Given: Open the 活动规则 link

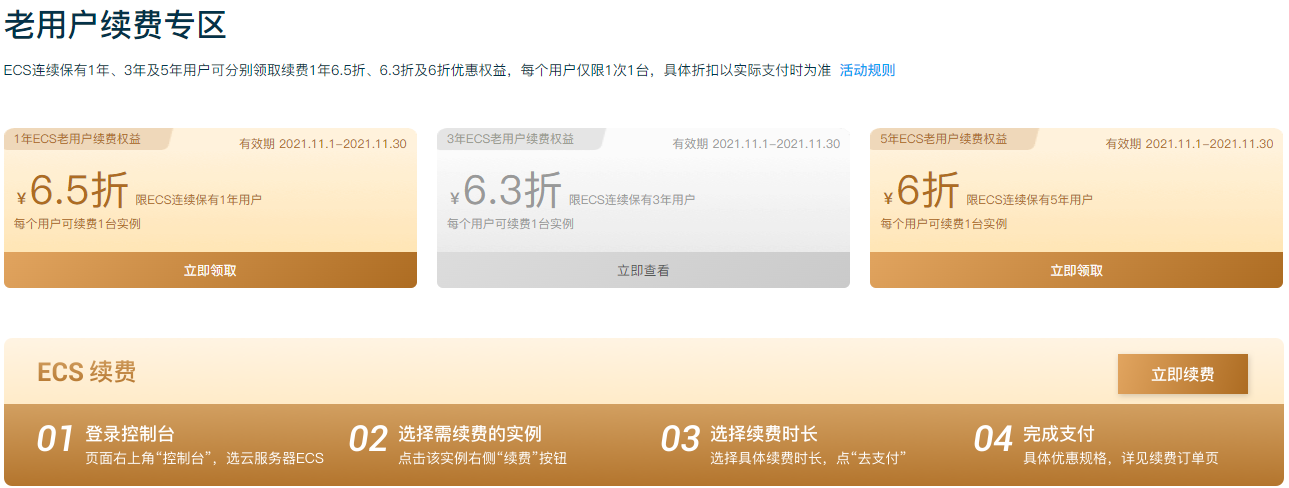Looking at the screenshot, I should point(867,70).
